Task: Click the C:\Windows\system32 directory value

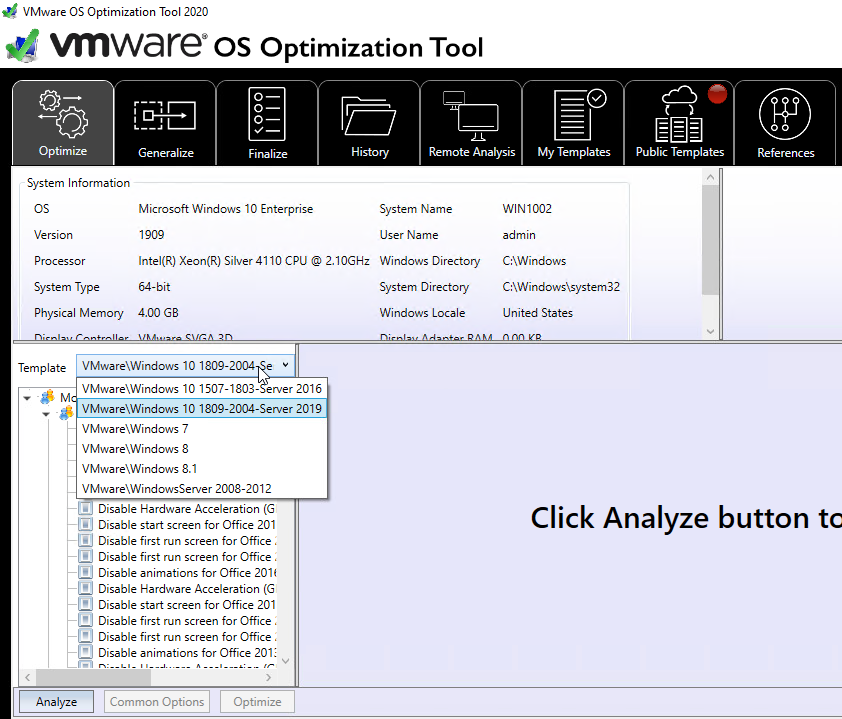Action: 561,287
